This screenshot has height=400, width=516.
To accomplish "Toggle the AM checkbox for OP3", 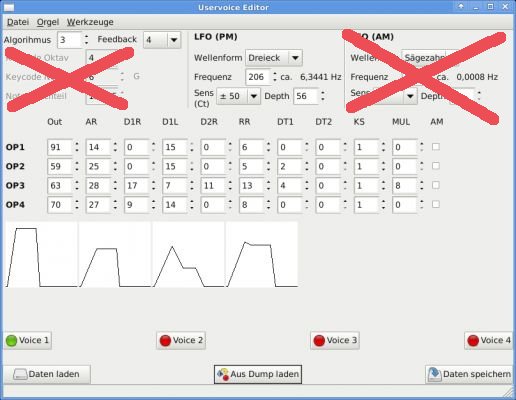I will pyautogui.click(x=436, y=185).
